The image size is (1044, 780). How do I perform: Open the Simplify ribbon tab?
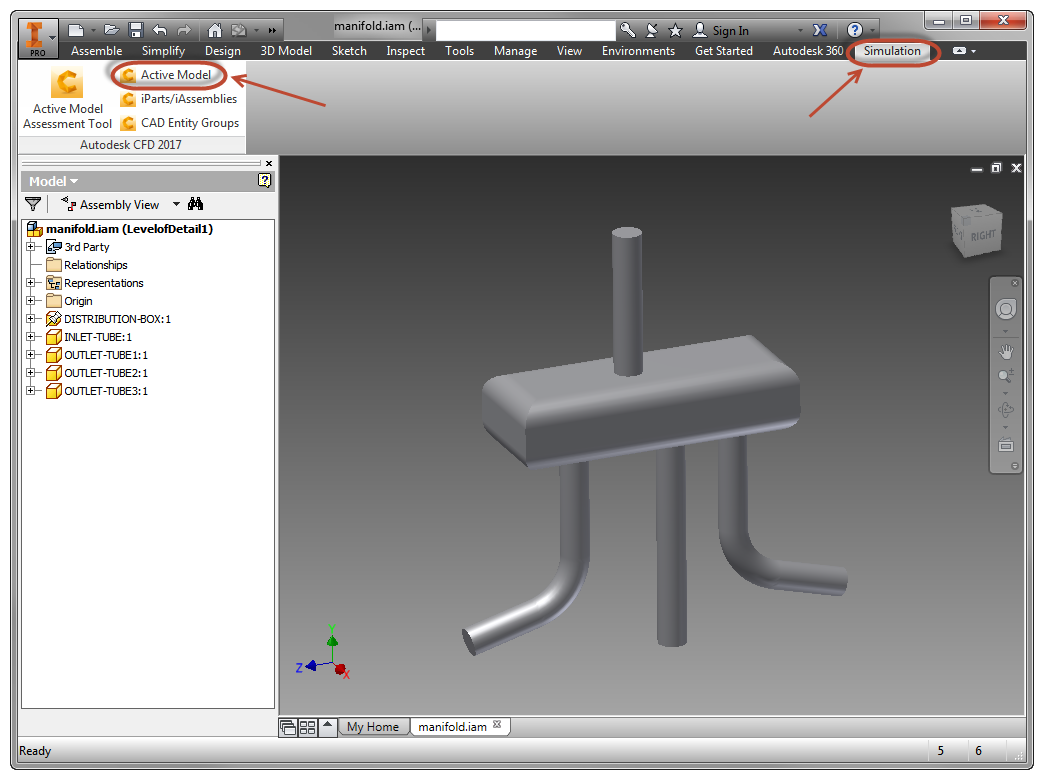click(163, 51)
